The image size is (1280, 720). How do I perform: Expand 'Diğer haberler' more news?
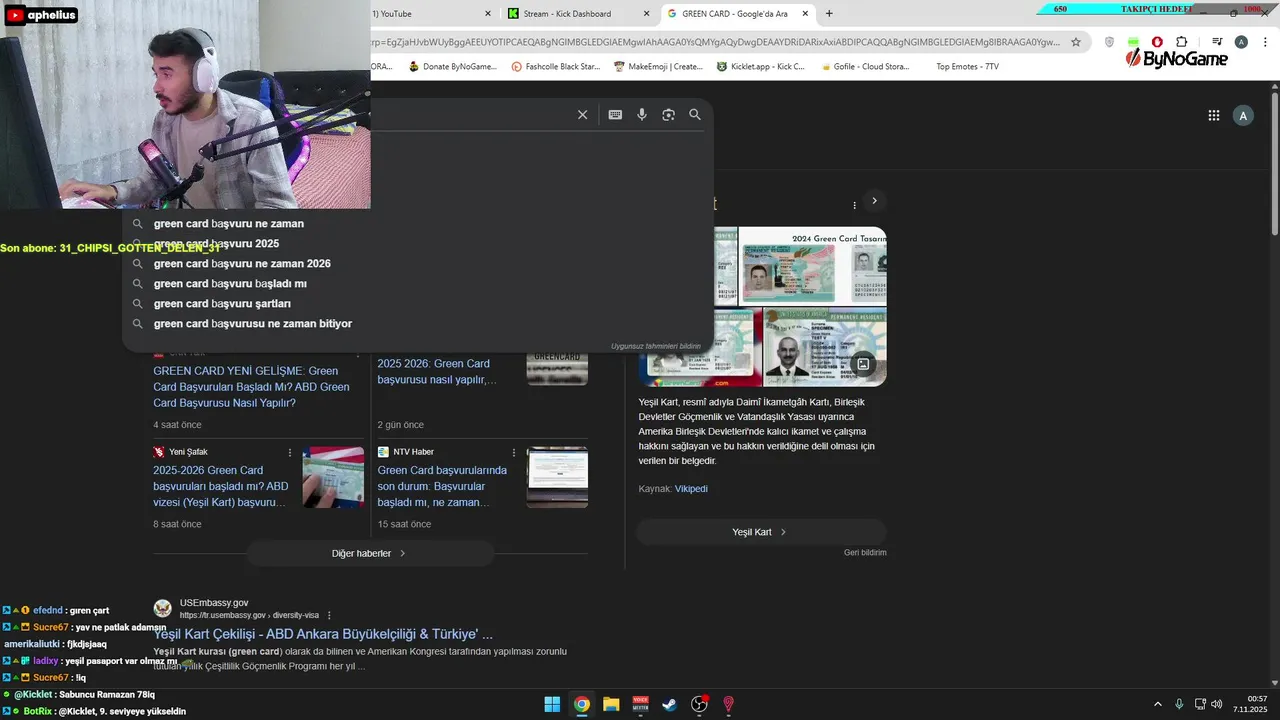(x=369, y=553)
